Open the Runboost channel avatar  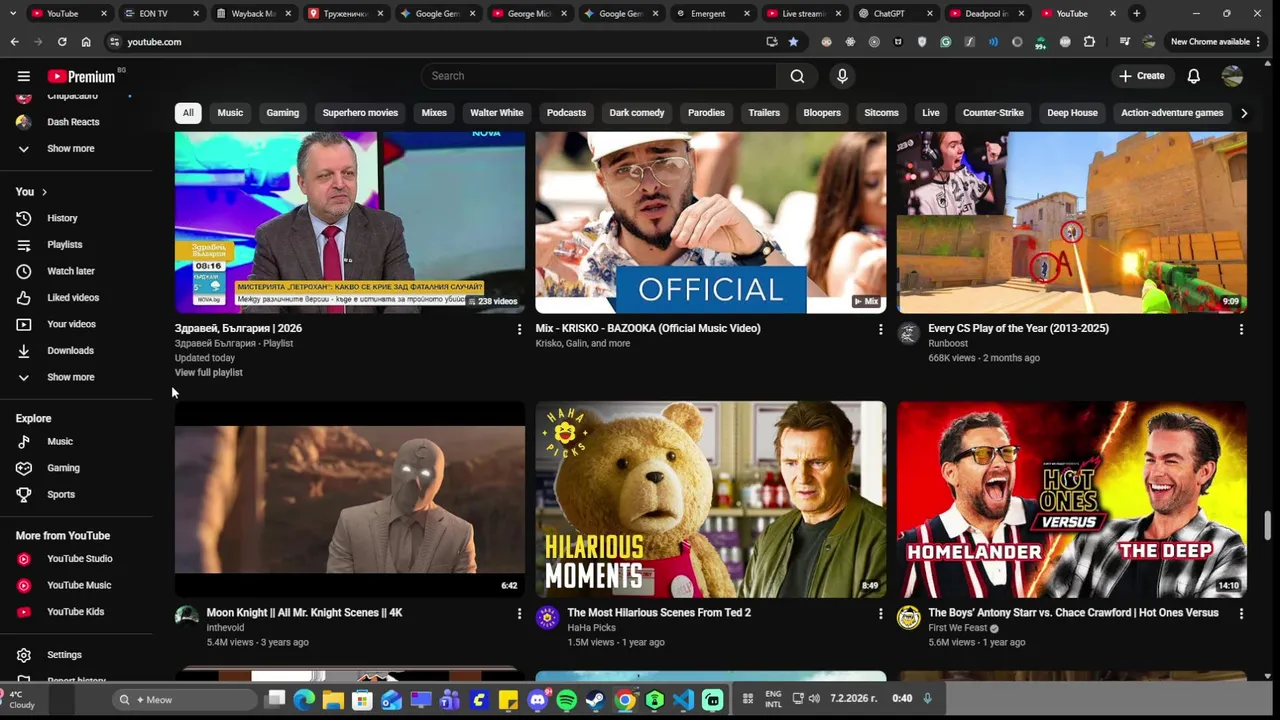click(908, 334)
